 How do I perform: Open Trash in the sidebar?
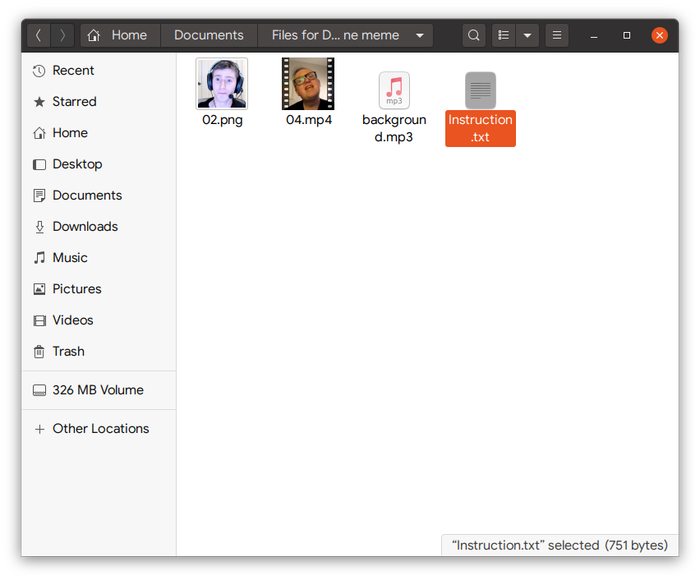point(99,352)
